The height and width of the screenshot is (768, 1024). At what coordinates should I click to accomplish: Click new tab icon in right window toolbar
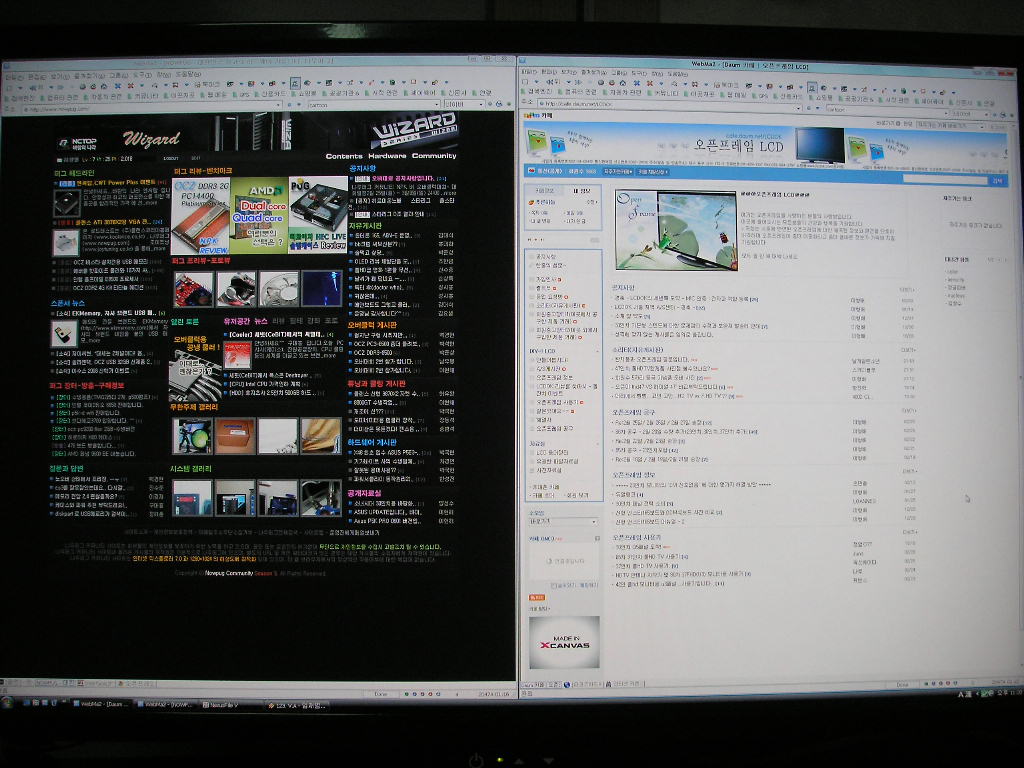click(x=526, y=82)
